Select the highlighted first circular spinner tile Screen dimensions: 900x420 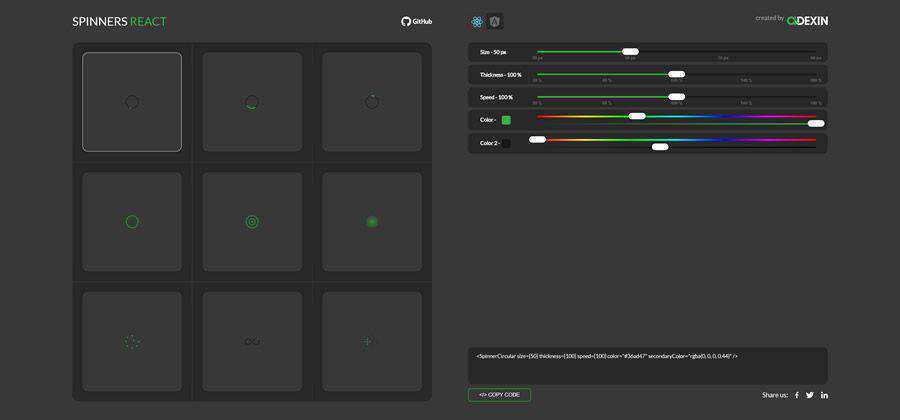point(132,102)
